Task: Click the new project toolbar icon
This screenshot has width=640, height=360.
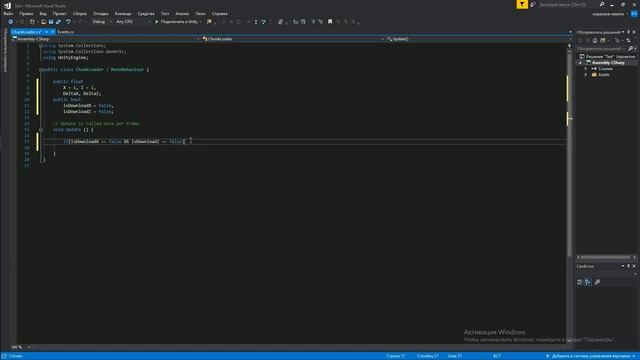Action: [32, 22]
